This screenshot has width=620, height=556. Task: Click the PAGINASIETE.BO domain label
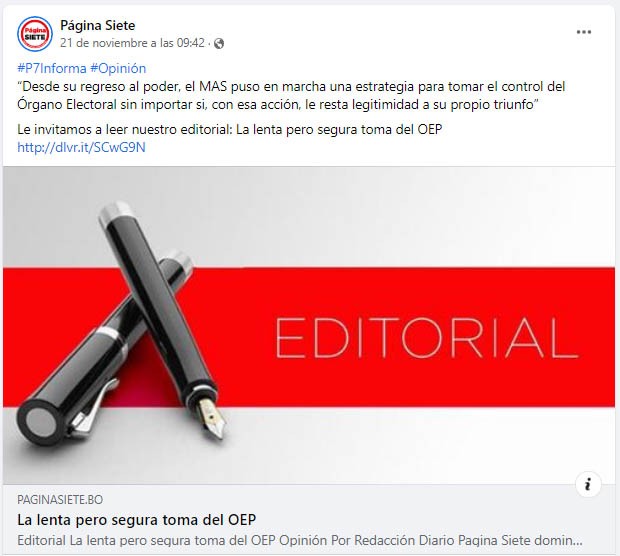(60, 500)
